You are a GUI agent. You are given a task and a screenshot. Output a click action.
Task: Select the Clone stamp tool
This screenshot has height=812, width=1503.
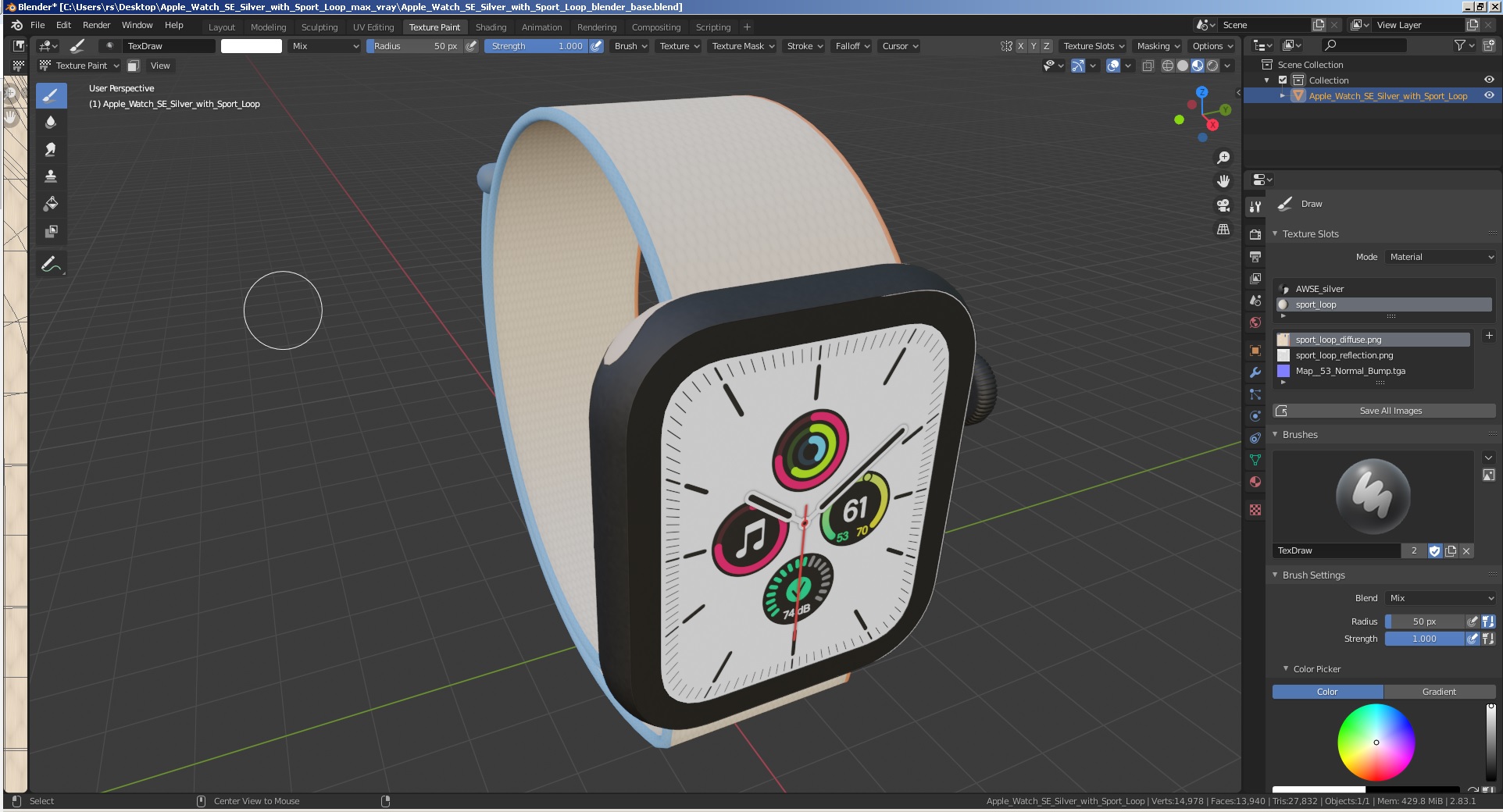[x=51, y=176]
